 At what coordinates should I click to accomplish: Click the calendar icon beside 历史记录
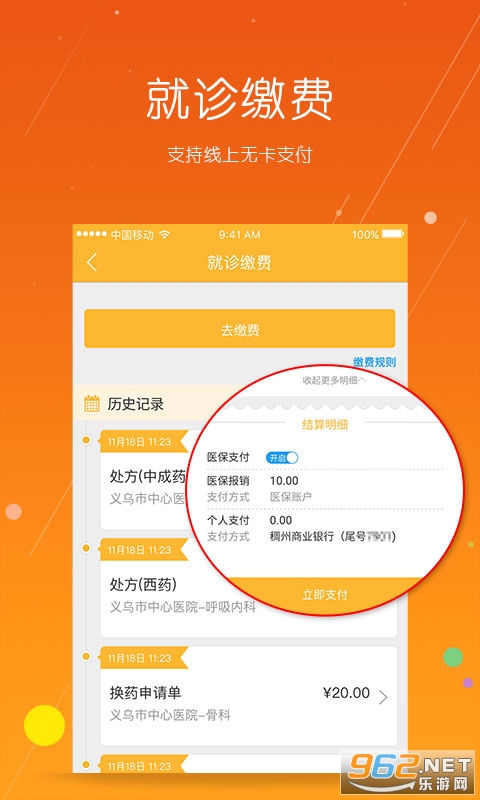(91, 404)
